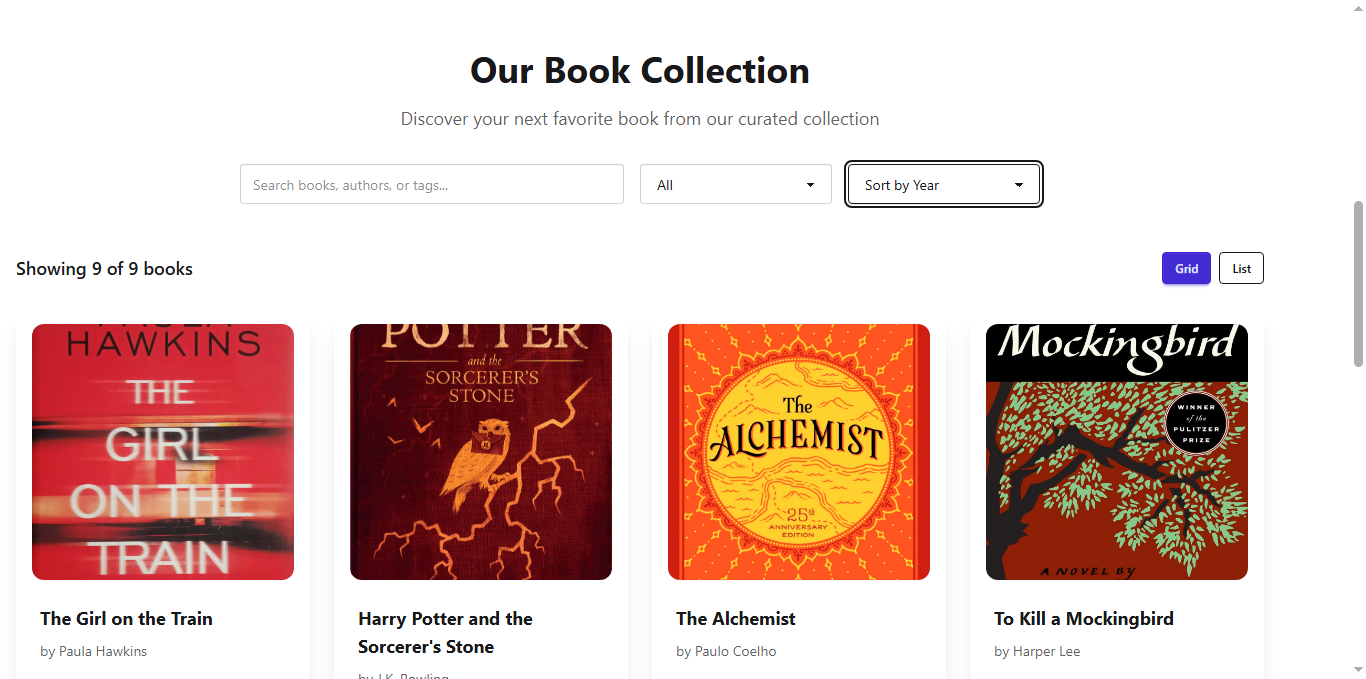The height and width of the screenshot is (679, 1366).
Task: Open The Girl on the Train cover
Action: pos(162,451)
